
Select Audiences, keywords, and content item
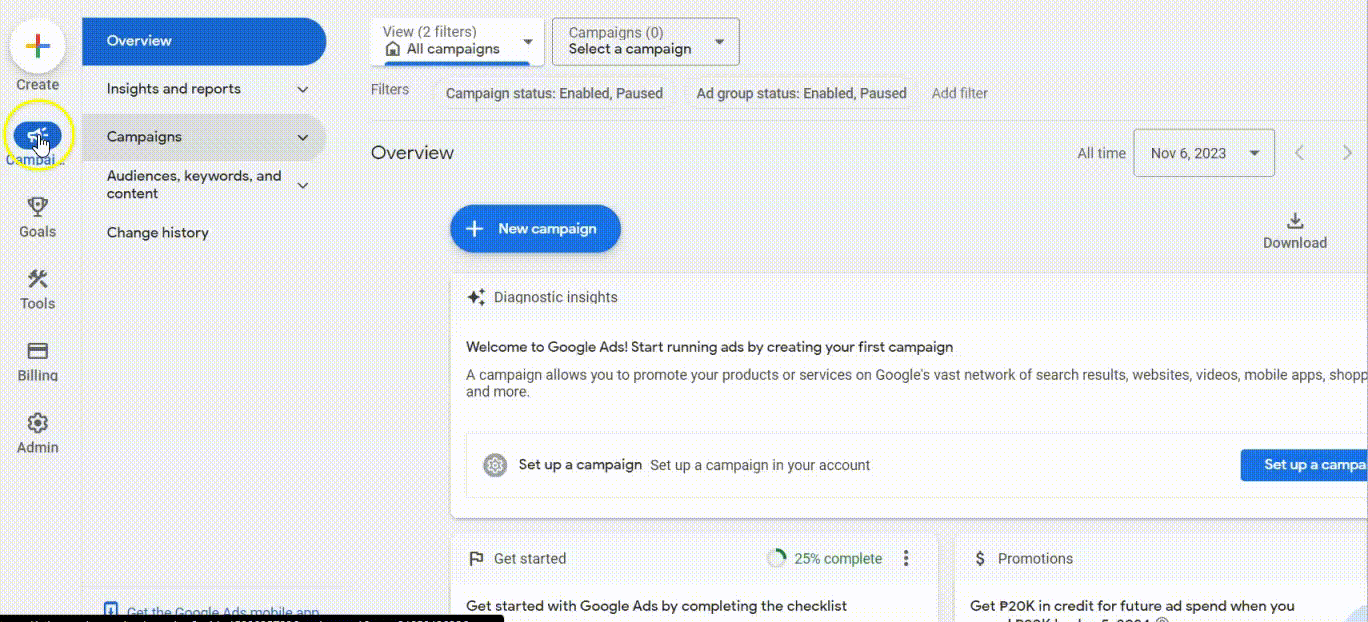click(x=204, y=185)
